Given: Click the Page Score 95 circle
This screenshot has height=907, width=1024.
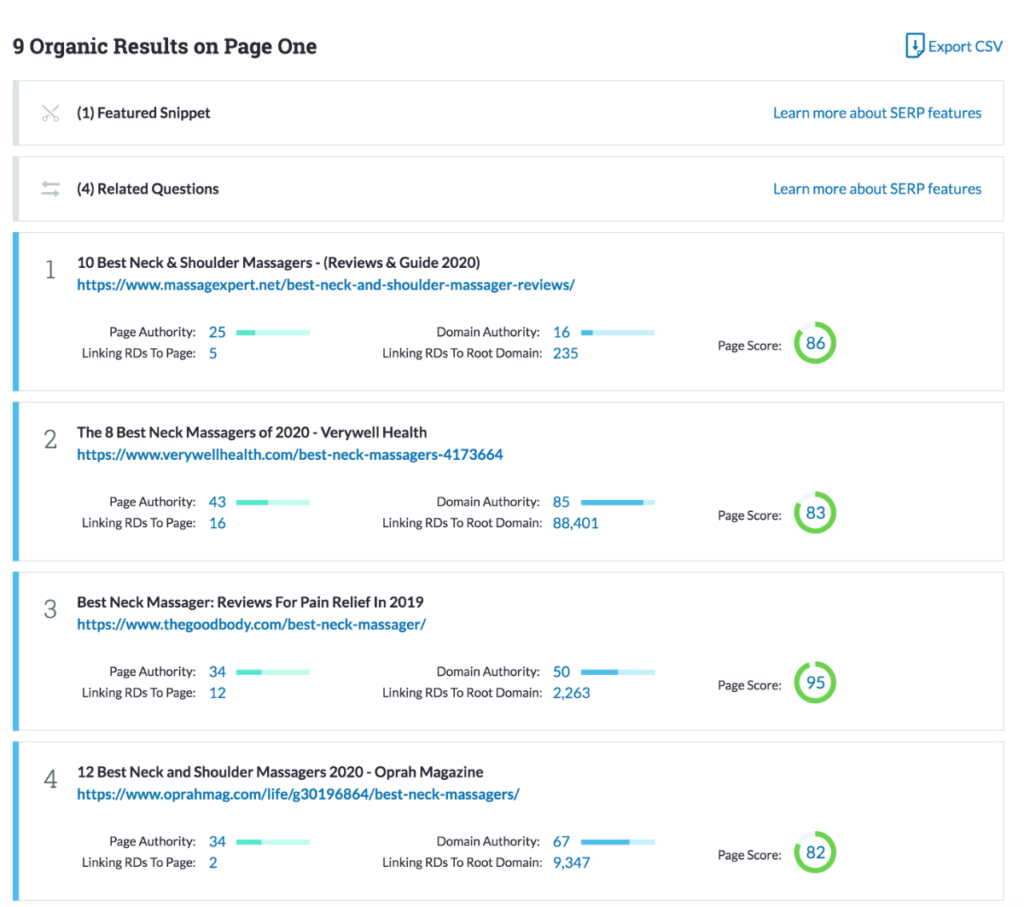Looking at the screenshot, I should (815, 682).
